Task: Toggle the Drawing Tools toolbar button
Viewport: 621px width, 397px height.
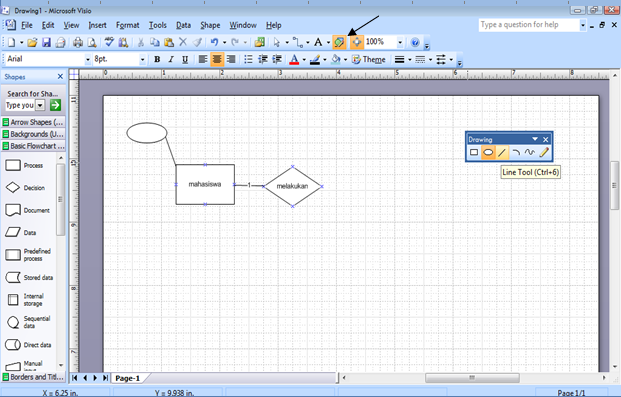Action: tap(339, 42)
